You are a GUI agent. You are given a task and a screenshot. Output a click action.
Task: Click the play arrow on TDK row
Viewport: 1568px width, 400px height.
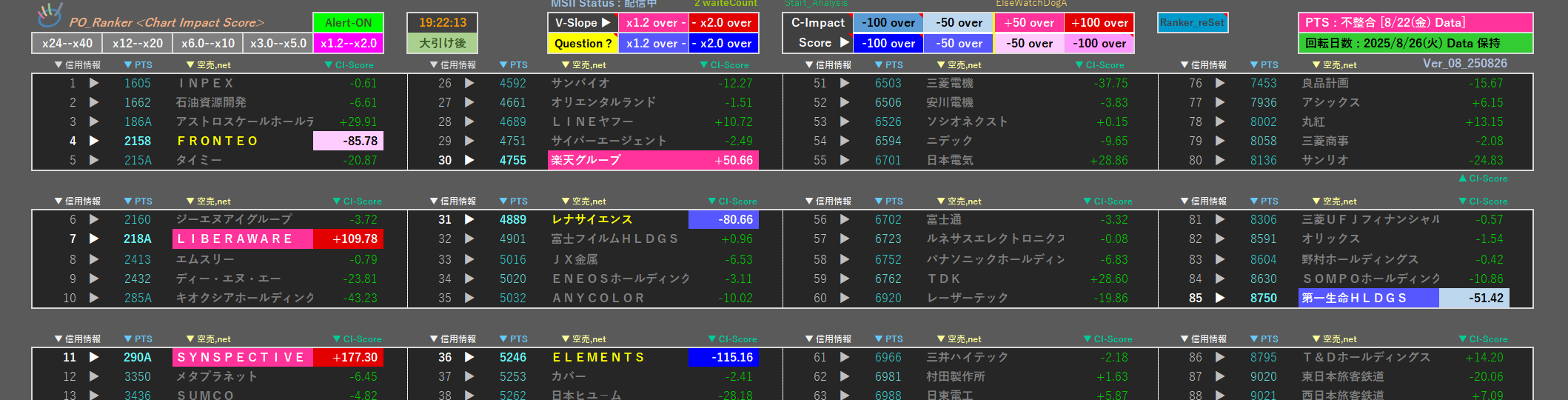point(845,279)
